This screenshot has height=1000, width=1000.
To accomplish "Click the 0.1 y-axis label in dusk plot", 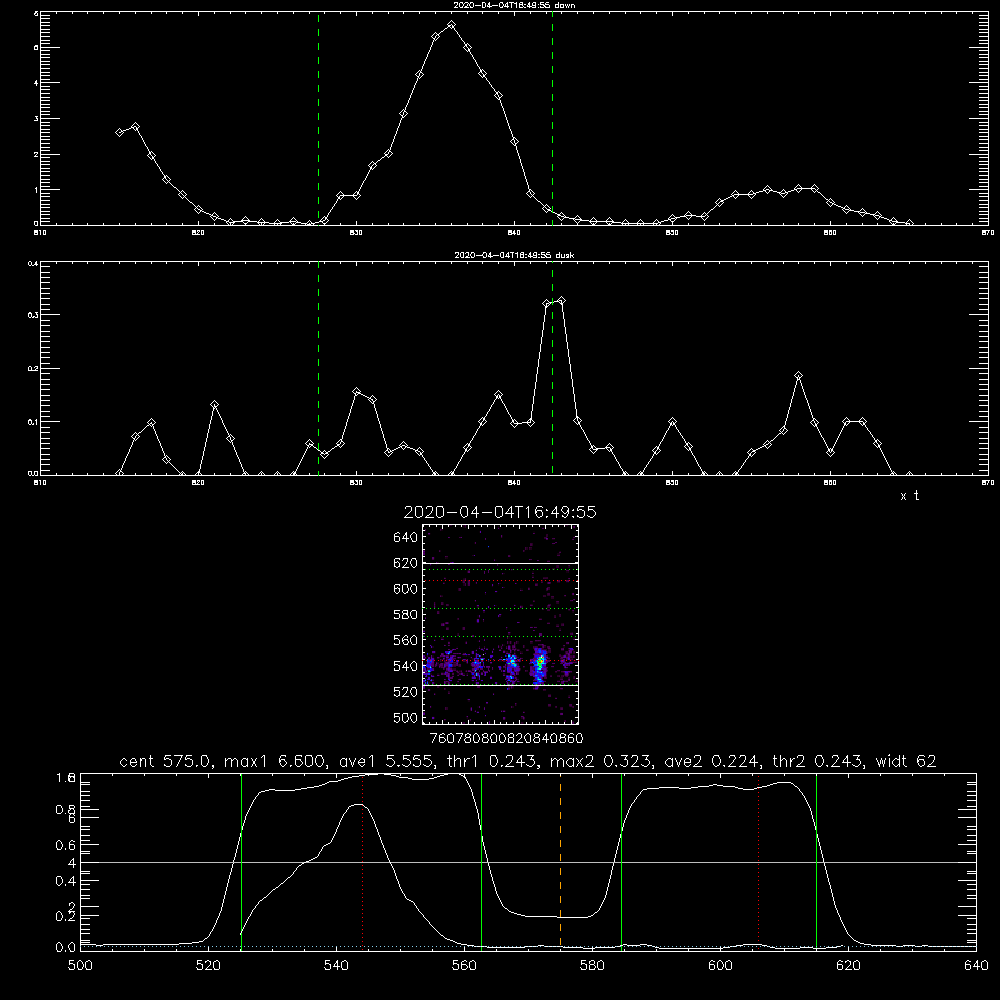I will [33, 422].
